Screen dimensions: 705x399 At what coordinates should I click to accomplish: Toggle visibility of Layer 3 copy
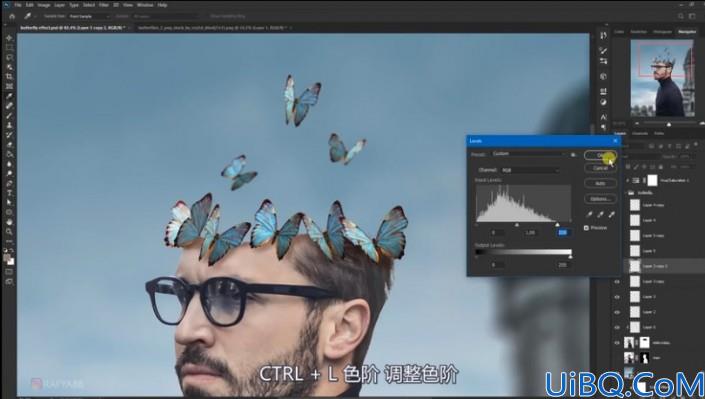click(617, 282)
